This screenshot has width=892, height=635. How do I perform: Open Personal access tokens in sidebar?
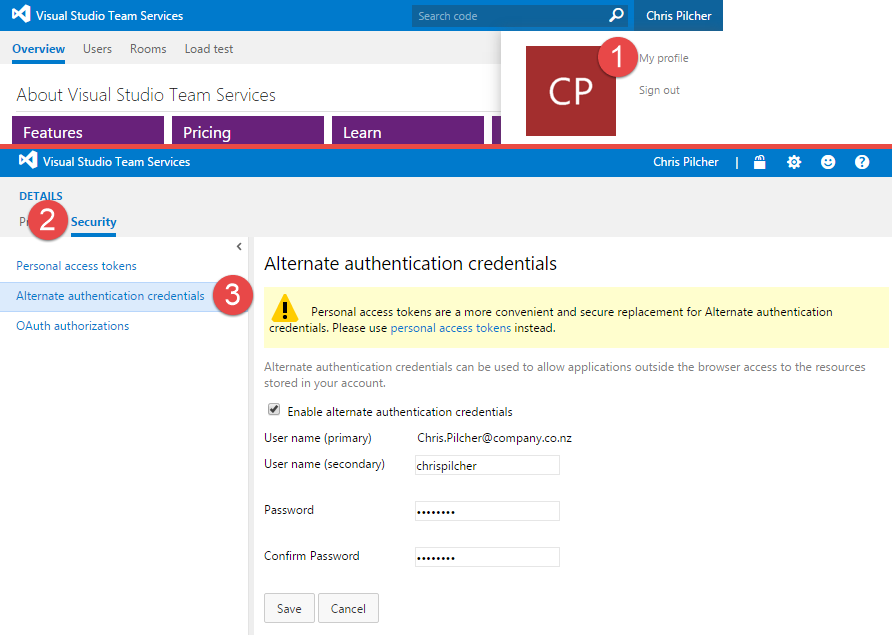[76, 266]
